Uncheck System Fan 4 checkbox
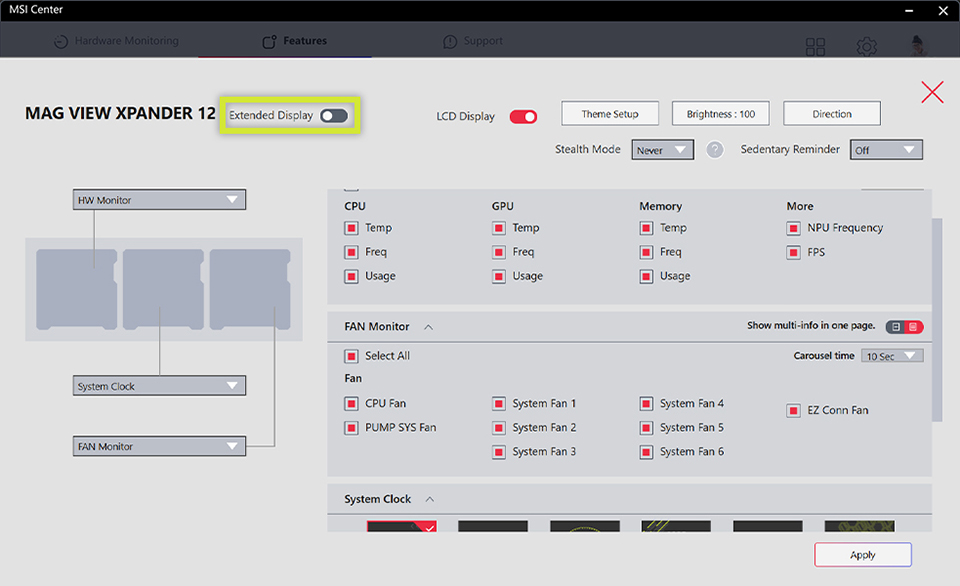The height and width of the screenshot is (586, 960). coord(646,404)
